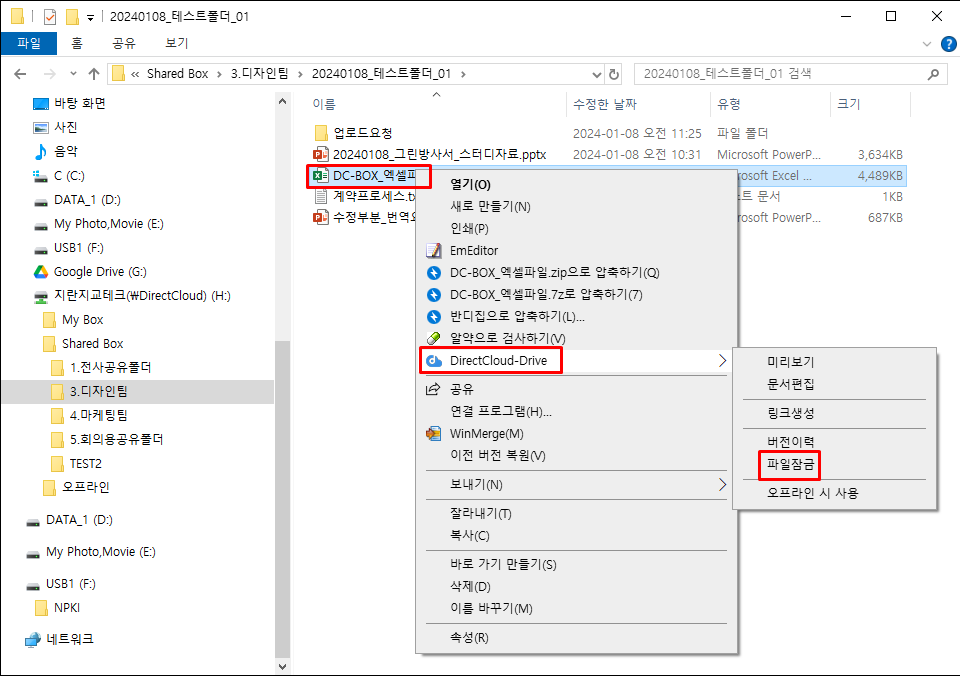The width and height of the screenshot is (960, 676).
Task: Click the WinMerge icon in context menu
Action: pos(434,434)
